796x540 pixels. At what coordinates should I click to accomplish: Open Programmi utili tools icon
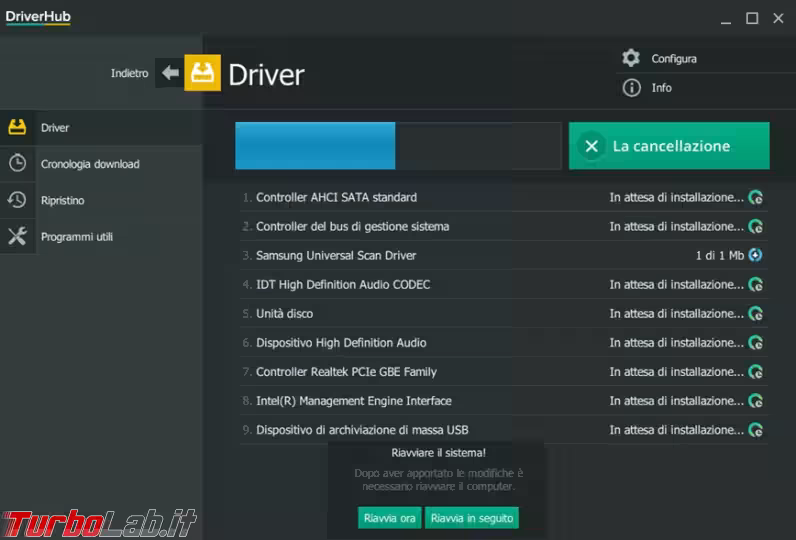click(17, 236)
